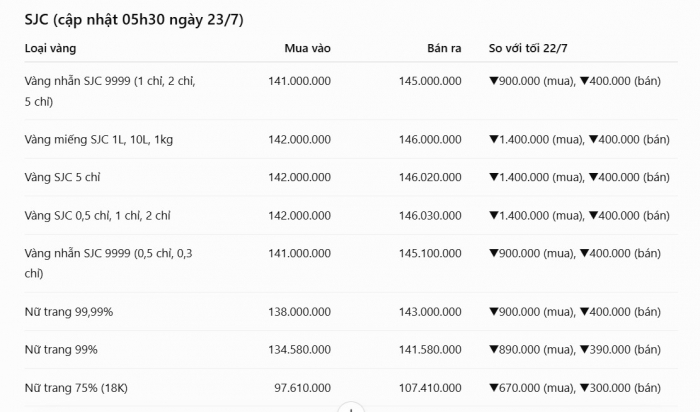Viewport: 700px width, 412px height.
Task: Click the 107.410.000 sell price
Action: pos(430,388)
